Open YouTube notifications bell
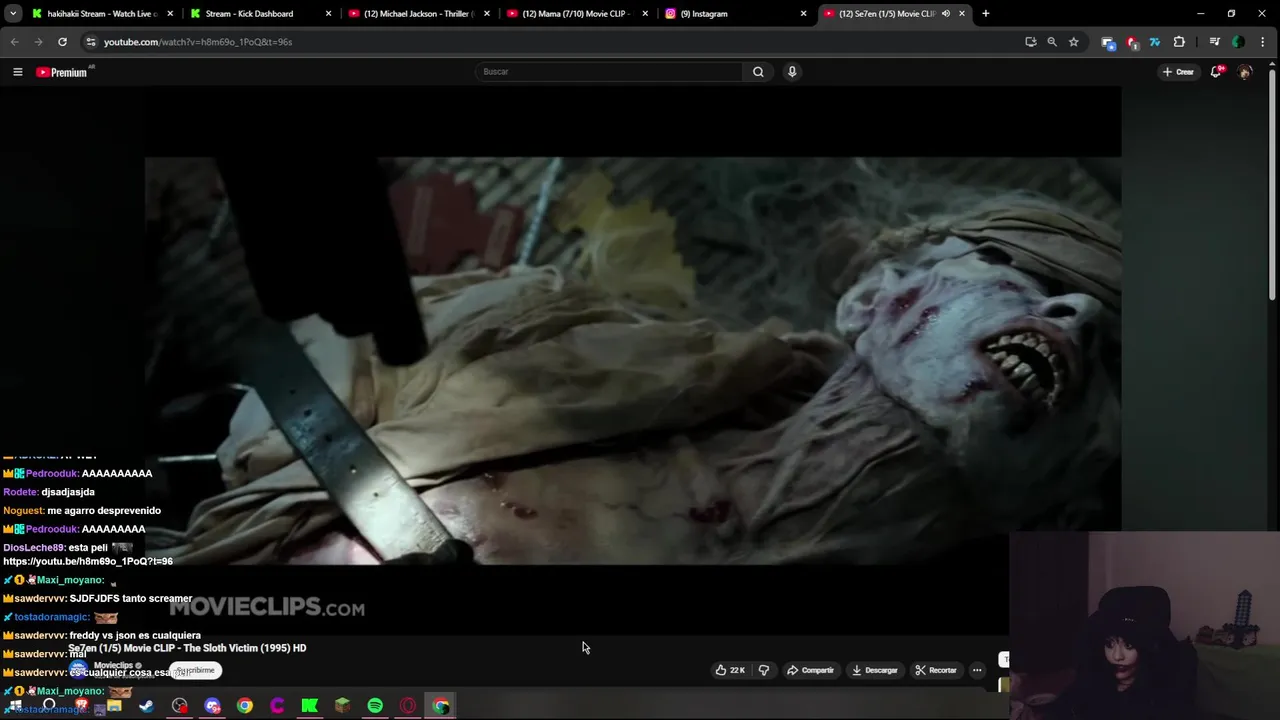Viewport: 1280px width, 720px height. coord(1217,72)
